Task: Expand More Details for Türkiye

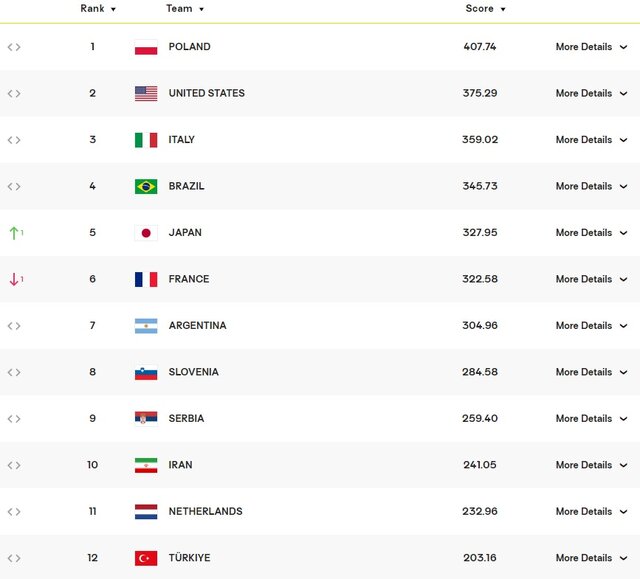Action: click(591, 558)
